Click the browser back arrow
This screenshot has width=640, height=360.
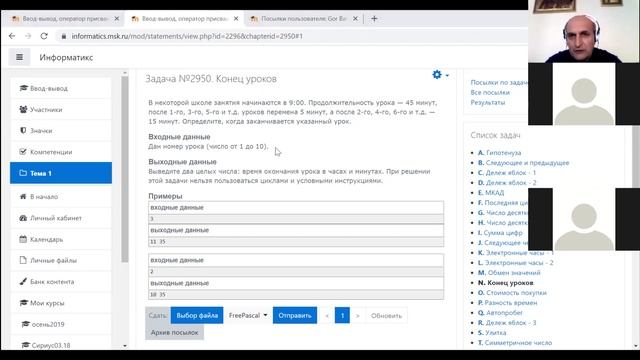click(12, 36)
